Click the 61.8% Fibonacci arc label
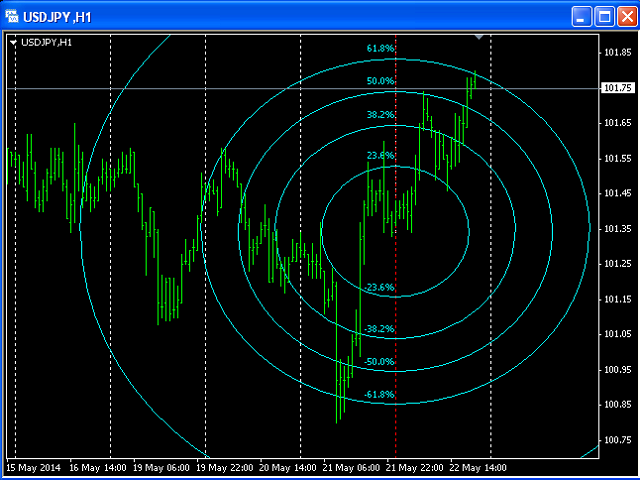This screenshot has width=640, height=480. coord(380,49)
